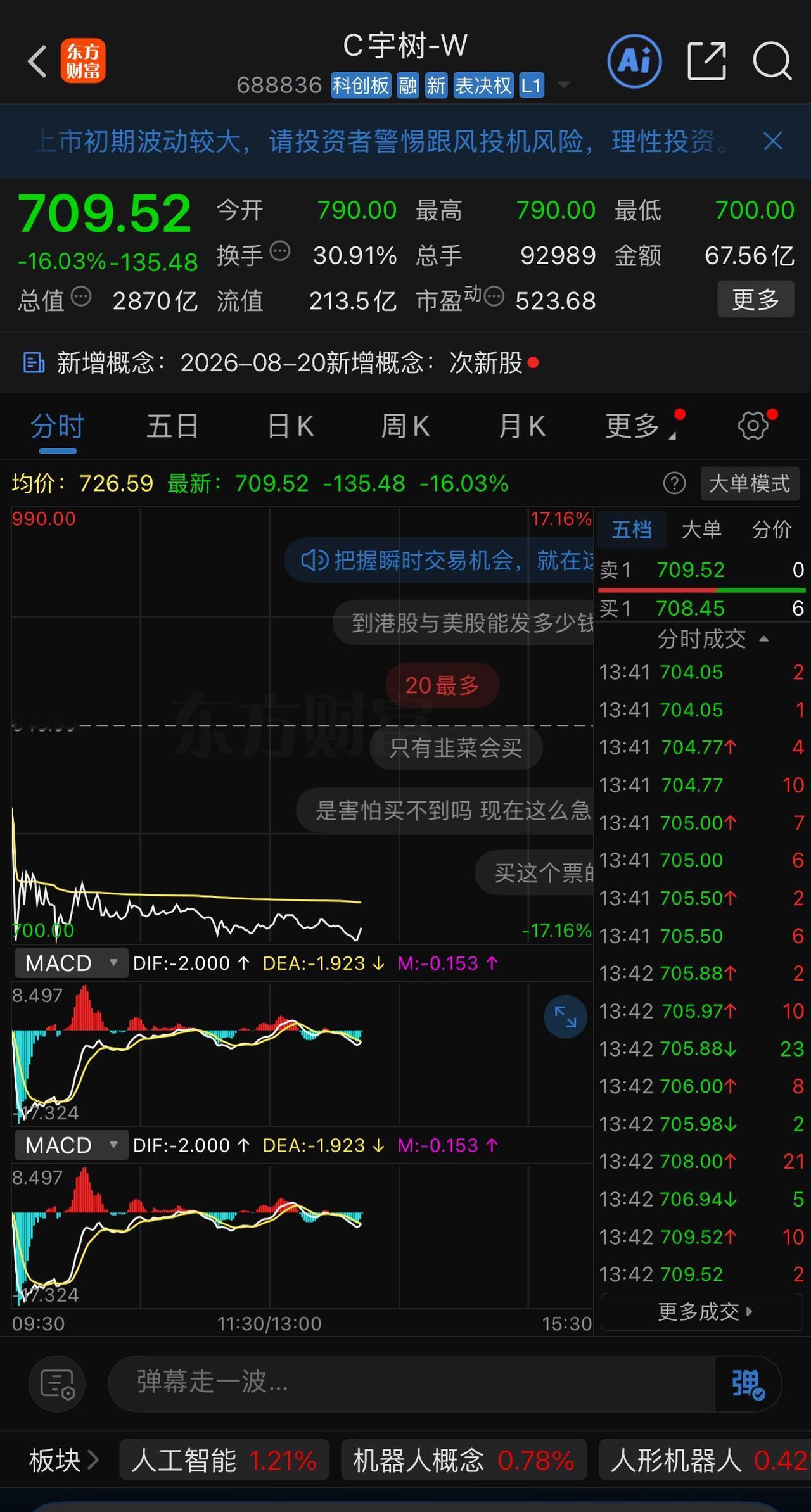
Task: Tap the info icon beside 总值
Action: click(81, 296)
